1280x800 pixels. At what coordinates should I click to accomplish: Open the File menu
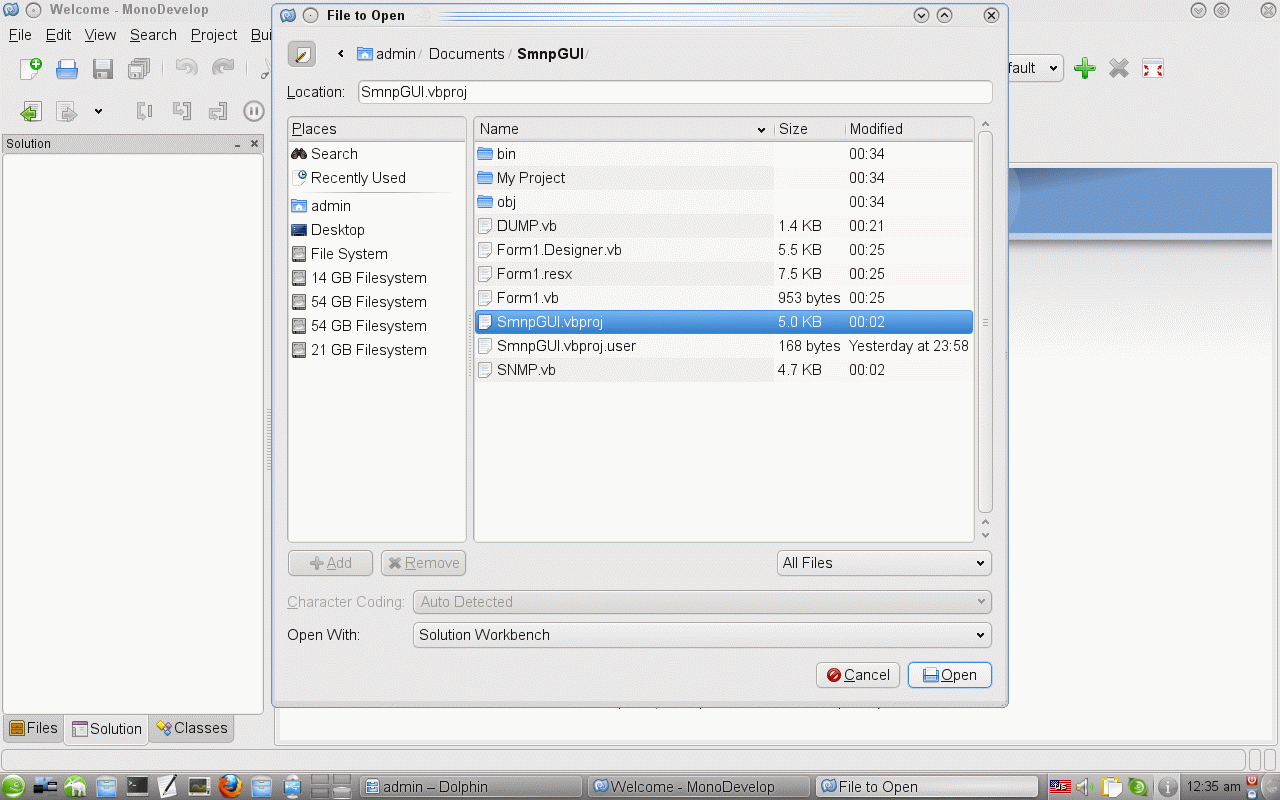pyautogui.click(x=20, y=35)
